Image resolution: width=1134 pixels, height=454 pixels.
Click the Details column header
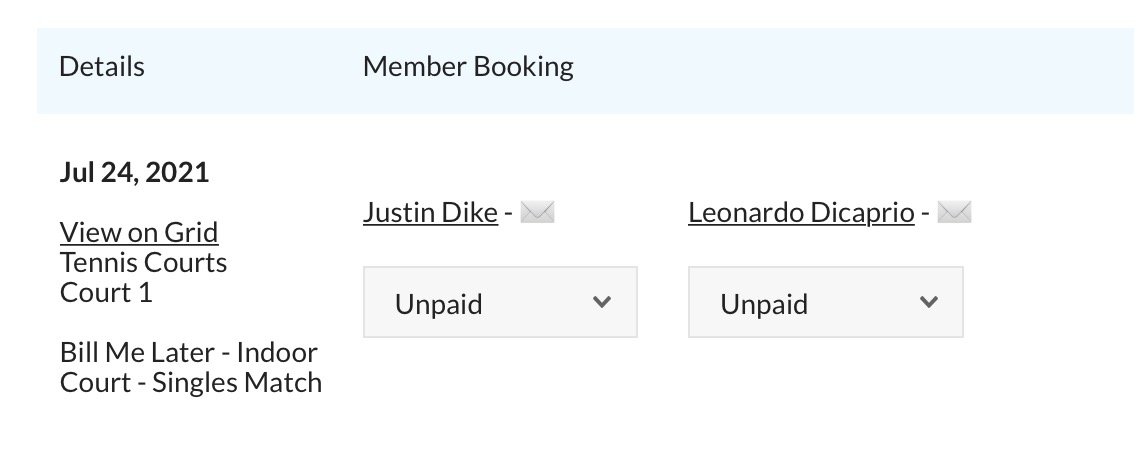(102, 67)
